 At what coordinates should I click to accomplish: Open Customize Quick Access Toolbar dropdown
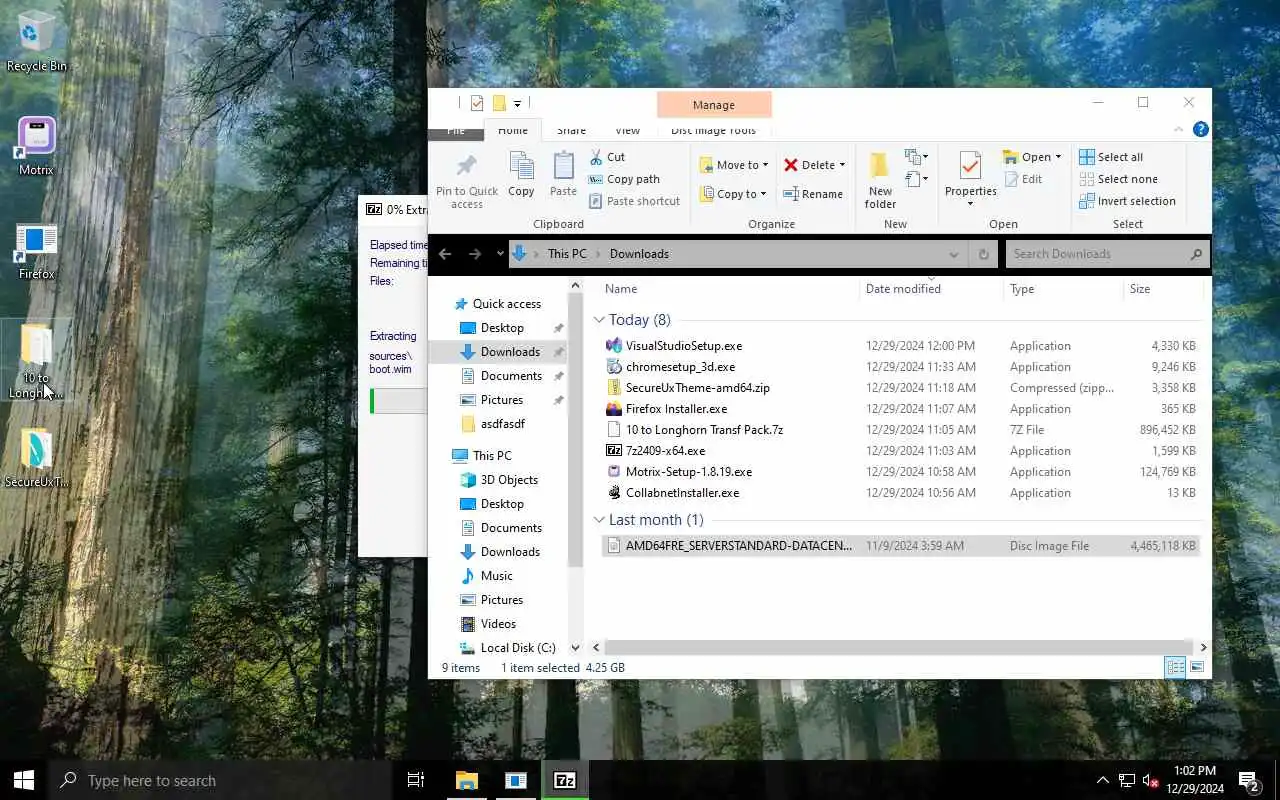tap(517, 104)
